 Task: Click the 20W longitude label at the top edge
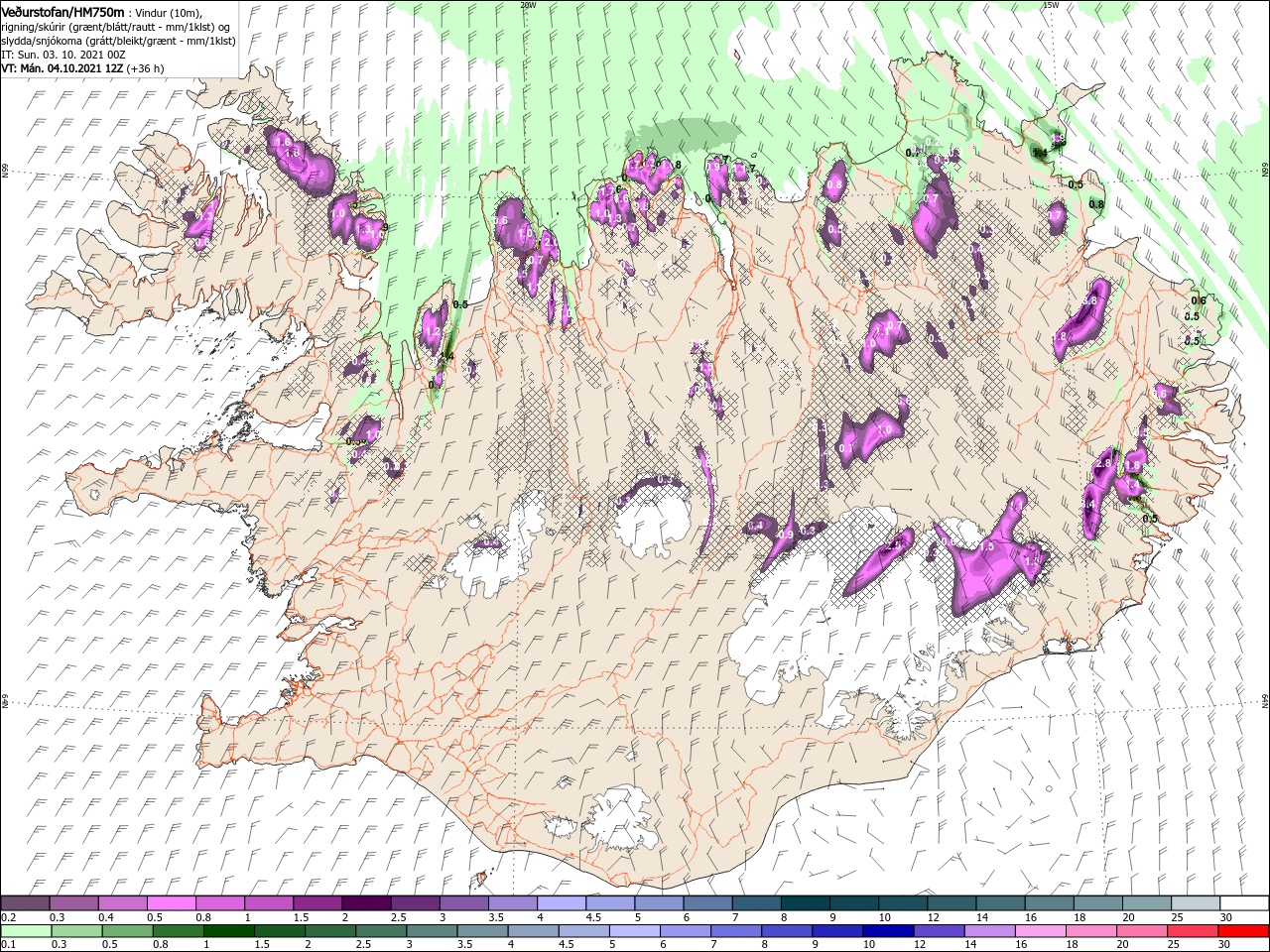pyautogui.click(x=528, y=4)
